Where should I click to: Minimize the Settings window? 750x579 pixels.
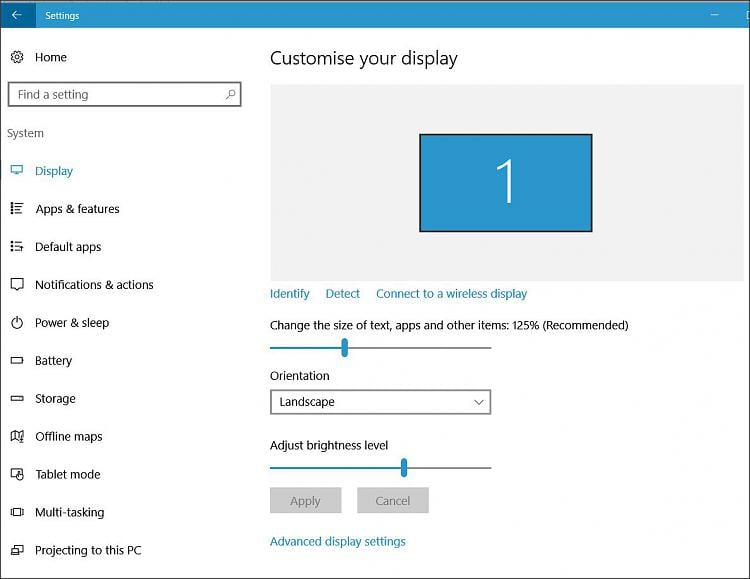[x=715, y=15]
